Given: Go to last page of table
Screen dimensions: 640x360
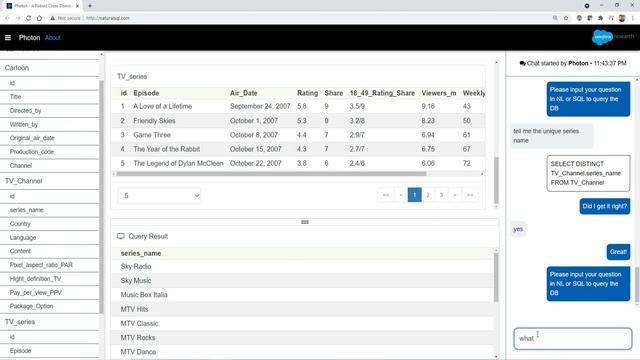Looking at the screenshot, I should 470,195.
